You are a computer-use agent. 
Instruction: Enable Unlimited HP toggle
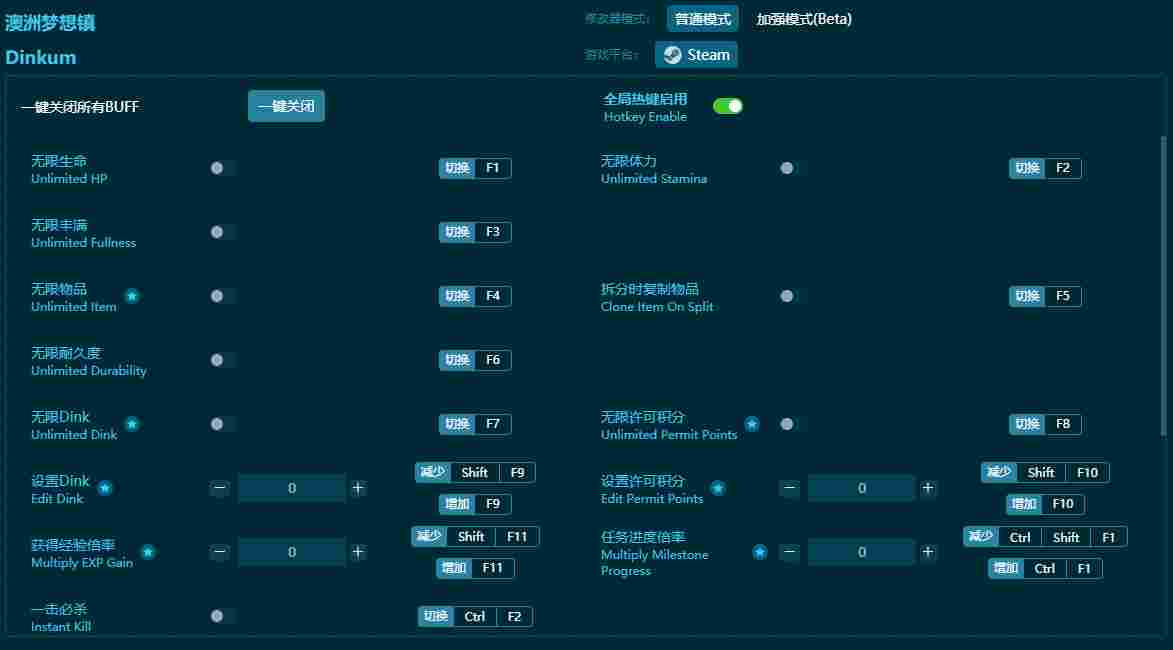221,168
